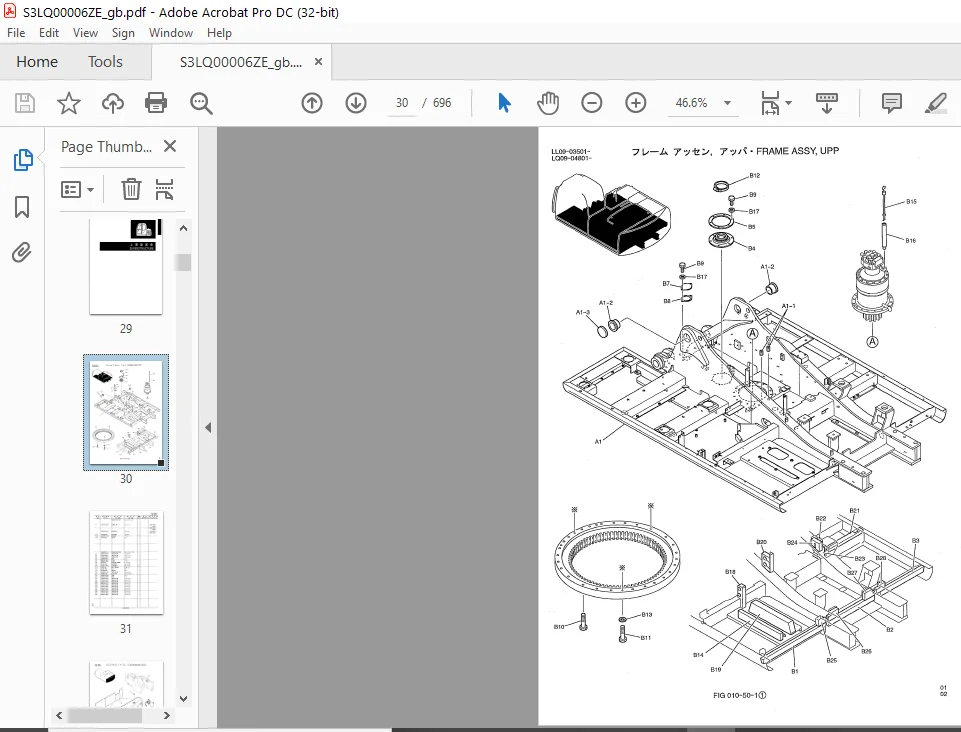Zoom in with plus icon
This screenshot has height=732, width=961.
pos(636,103)
